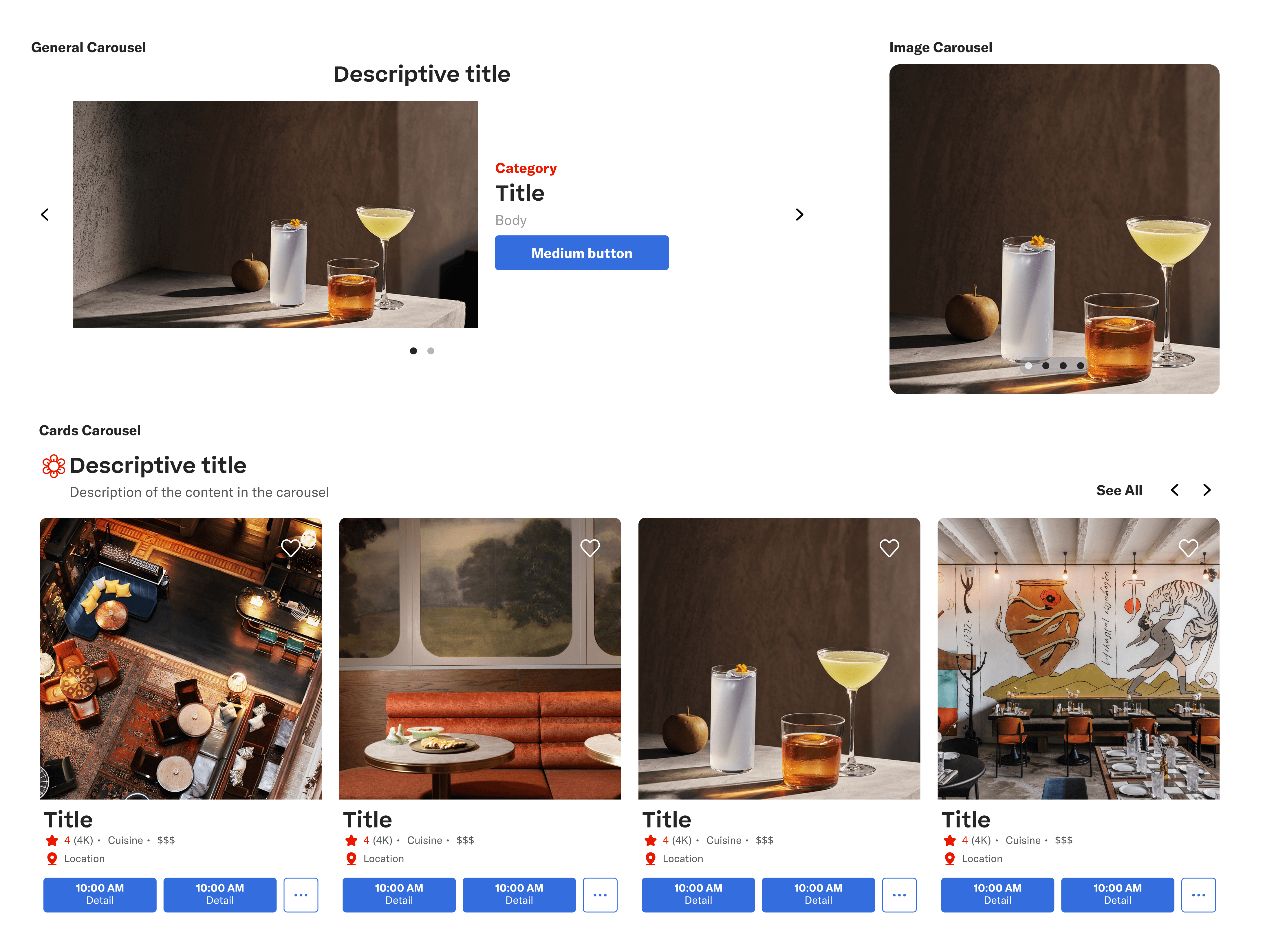Click the heart icon on first card
1263x952 pixels.
(x=291, y=548)
